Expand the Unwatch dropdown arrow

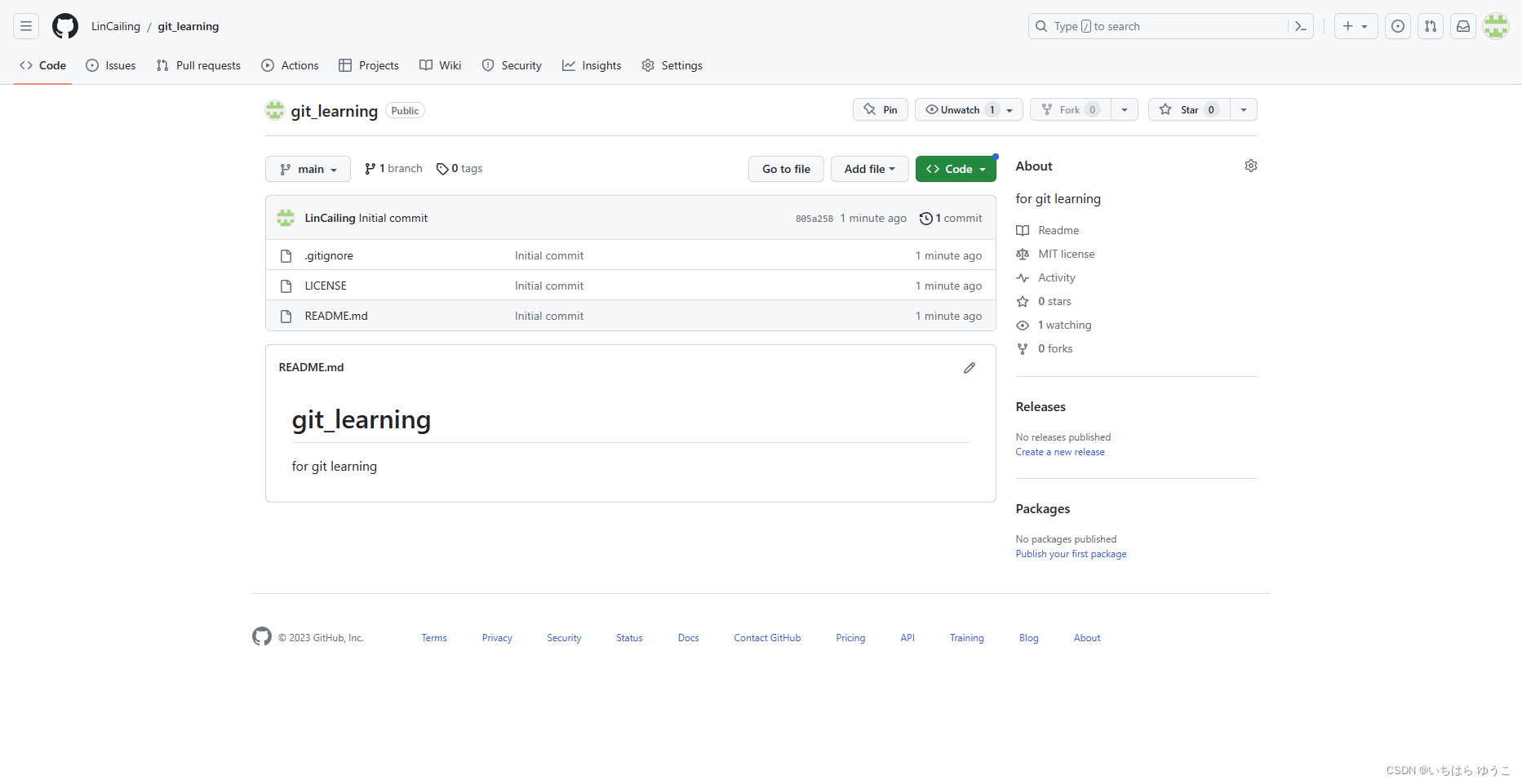[1010, 109]
